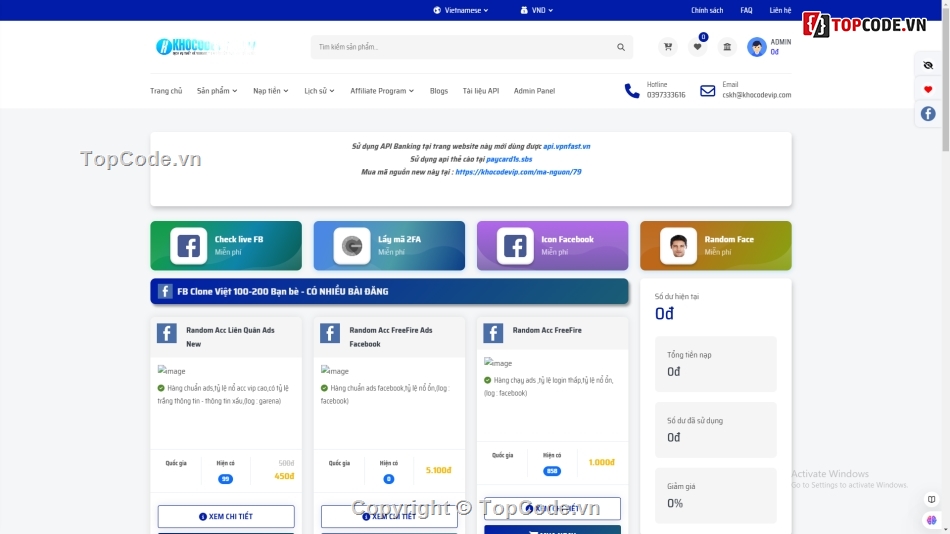Image resolution: width=950 pixels, height=534 pixels.
Task: Click the cskh@khocodevip.com email address
Action: (757, 95)
